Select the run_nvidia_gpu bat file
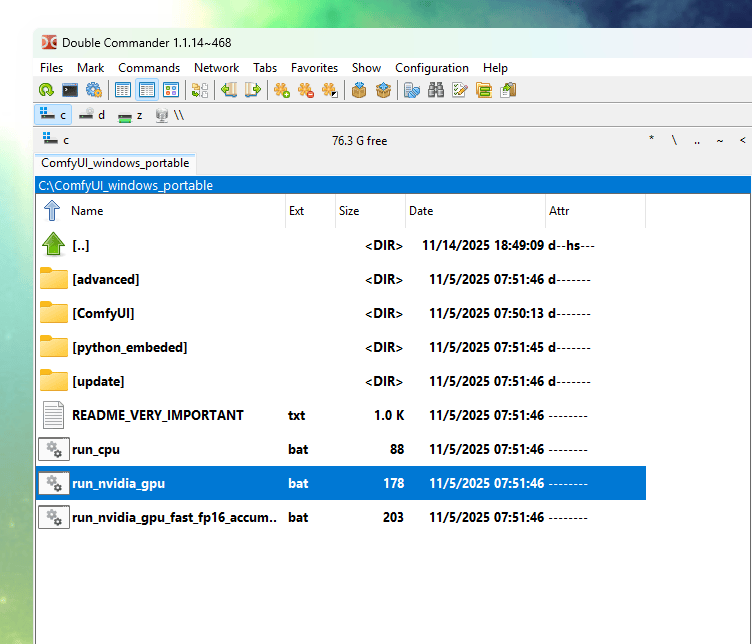The height and width of the screenshot is (644, 752). 341,483
